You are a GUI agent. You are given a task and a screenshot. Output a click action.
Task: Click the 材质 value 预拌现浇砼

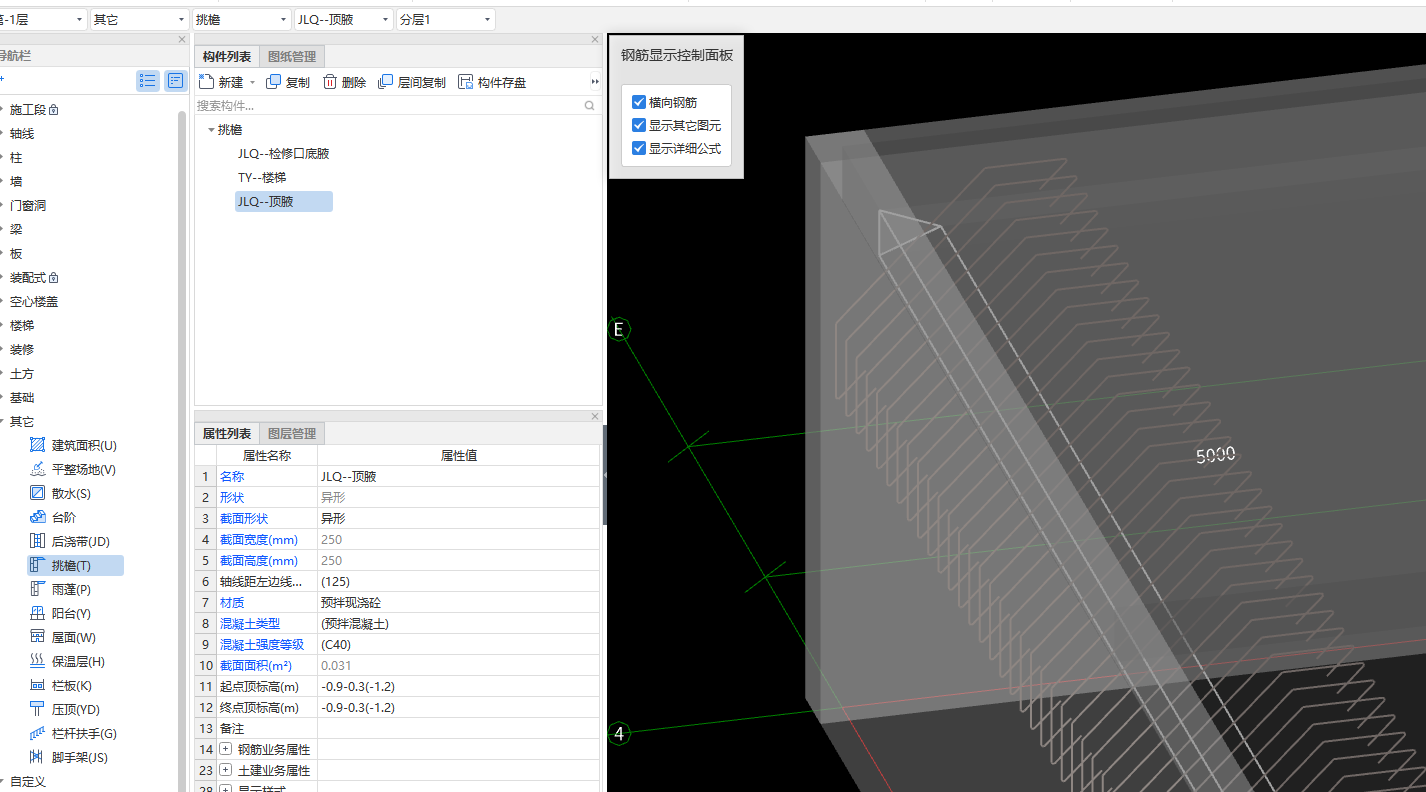458,603
